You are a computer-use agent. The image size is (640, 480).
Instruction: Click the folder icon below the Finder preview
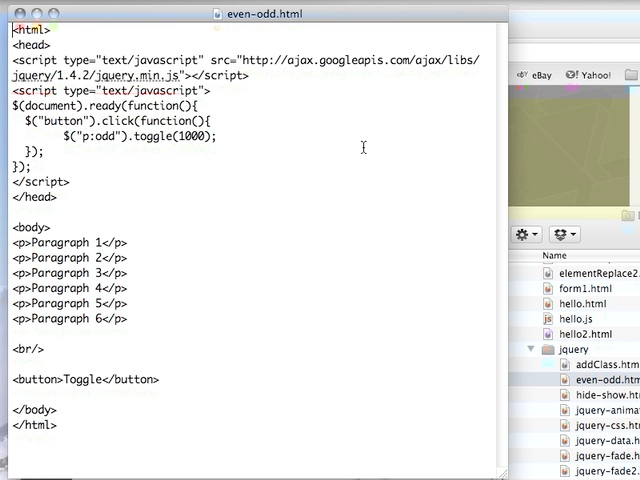pos(628,215)
